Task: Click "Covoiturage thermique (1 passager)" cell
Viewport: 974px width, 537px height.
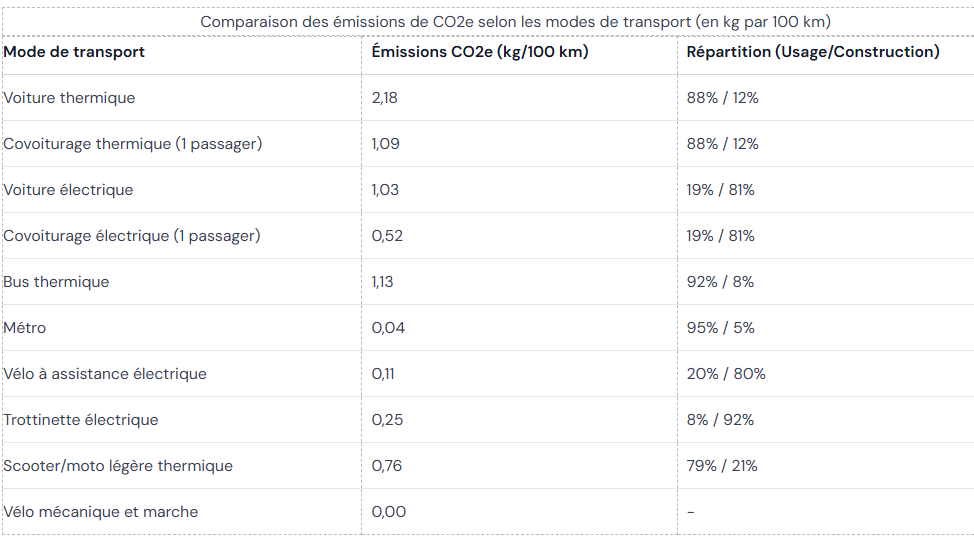Action: (x=133, y=144)
